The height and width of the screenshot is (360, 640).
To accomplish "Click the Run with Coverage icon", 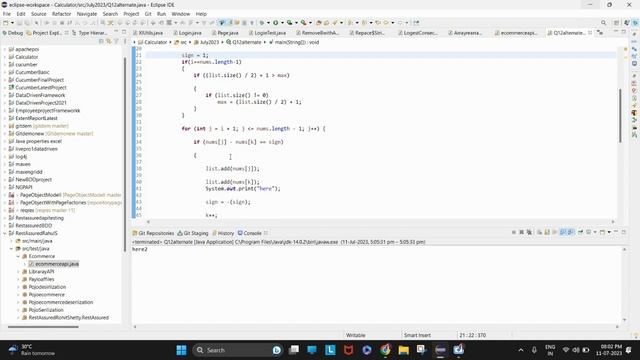I will (289, 23).
